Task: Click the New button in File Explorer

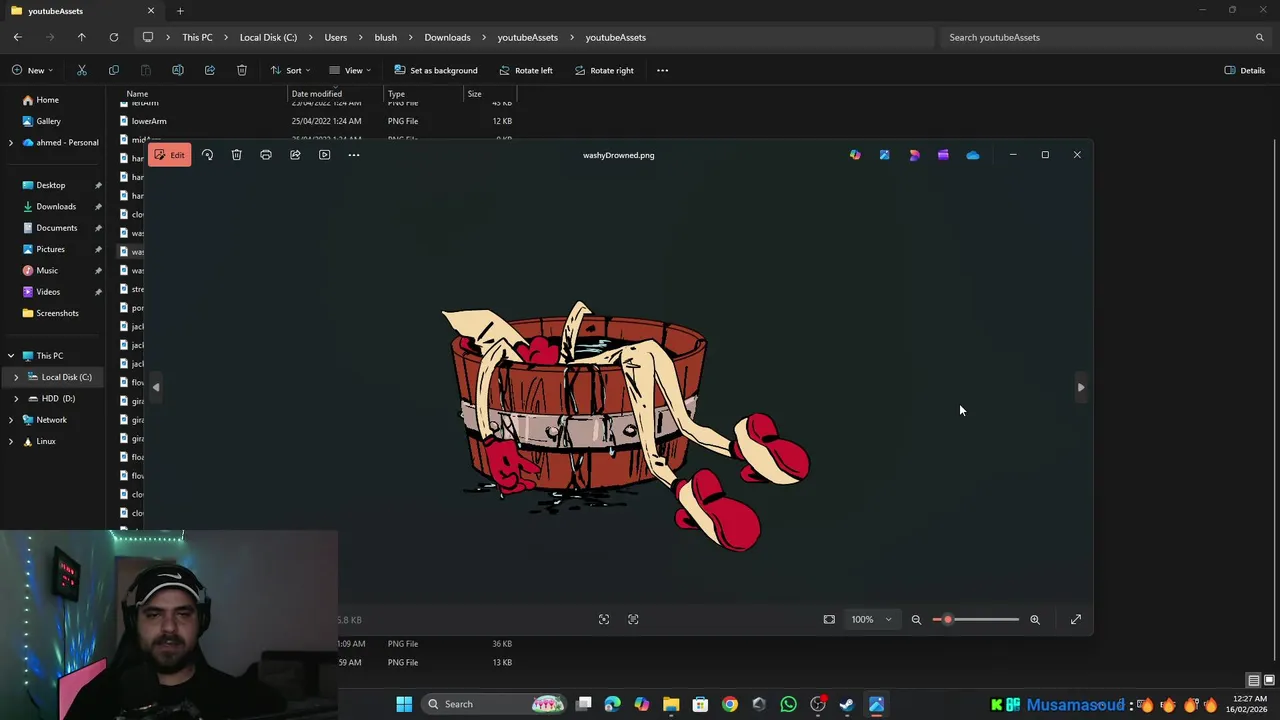Action: click(33, 70)
